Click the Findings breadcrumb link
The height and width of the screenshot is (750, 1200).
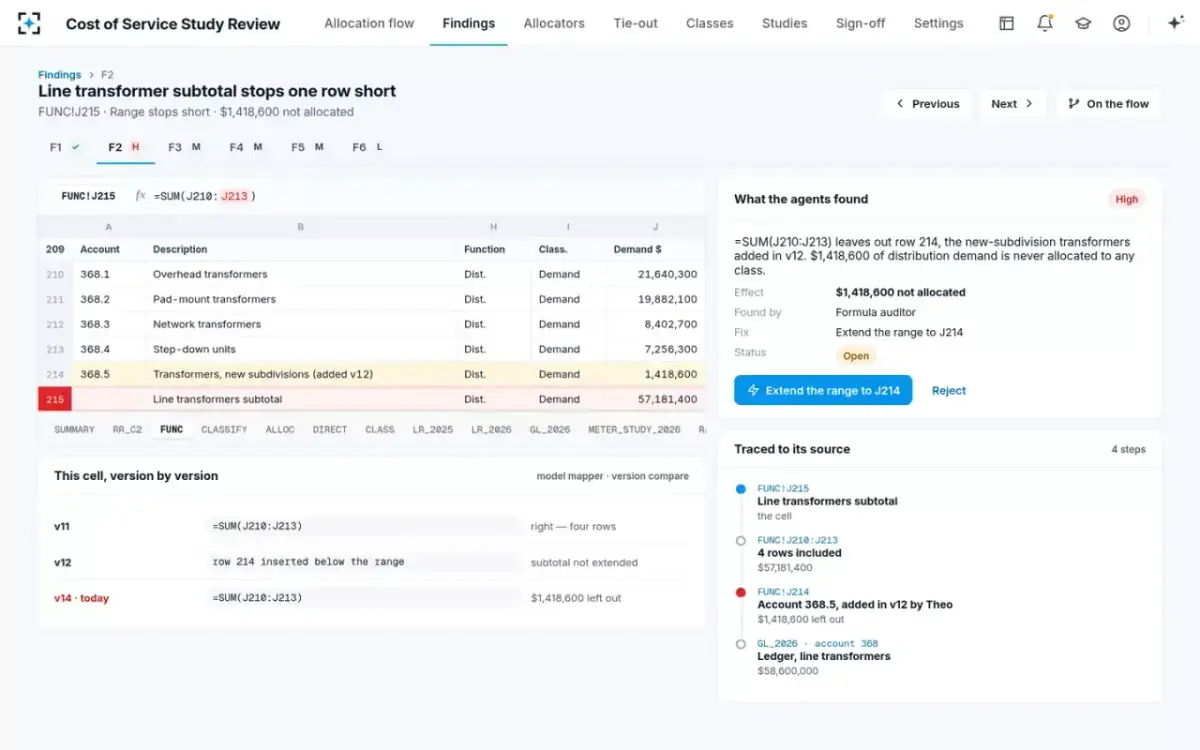59,75
